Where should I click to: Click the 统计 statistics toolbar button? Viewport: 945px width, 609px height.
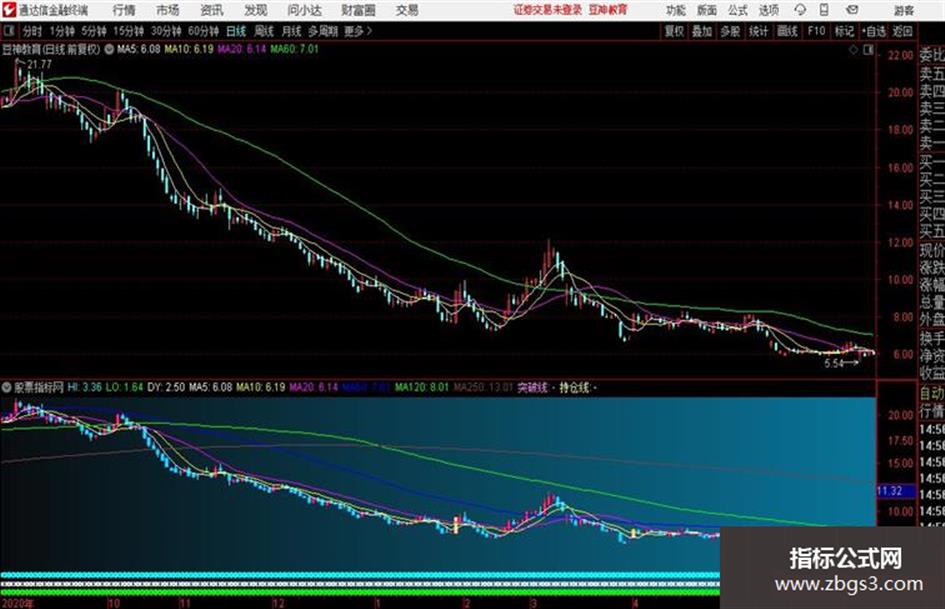point(759,31)
